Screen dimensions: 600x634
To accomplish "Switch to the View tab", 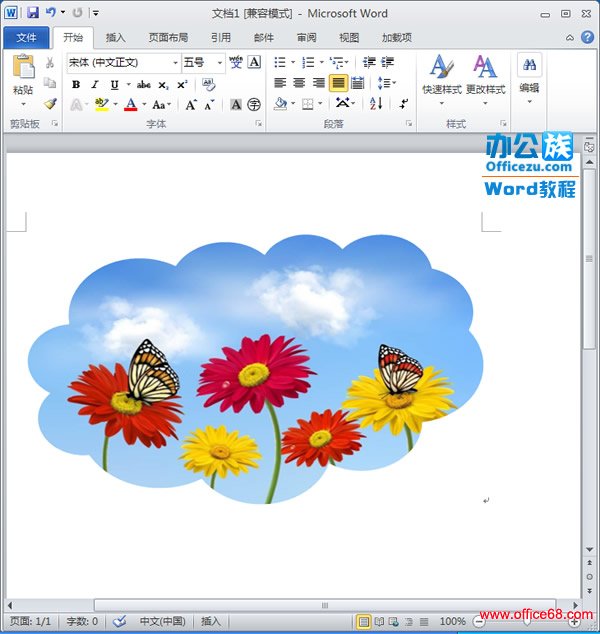I will (349, 38).
